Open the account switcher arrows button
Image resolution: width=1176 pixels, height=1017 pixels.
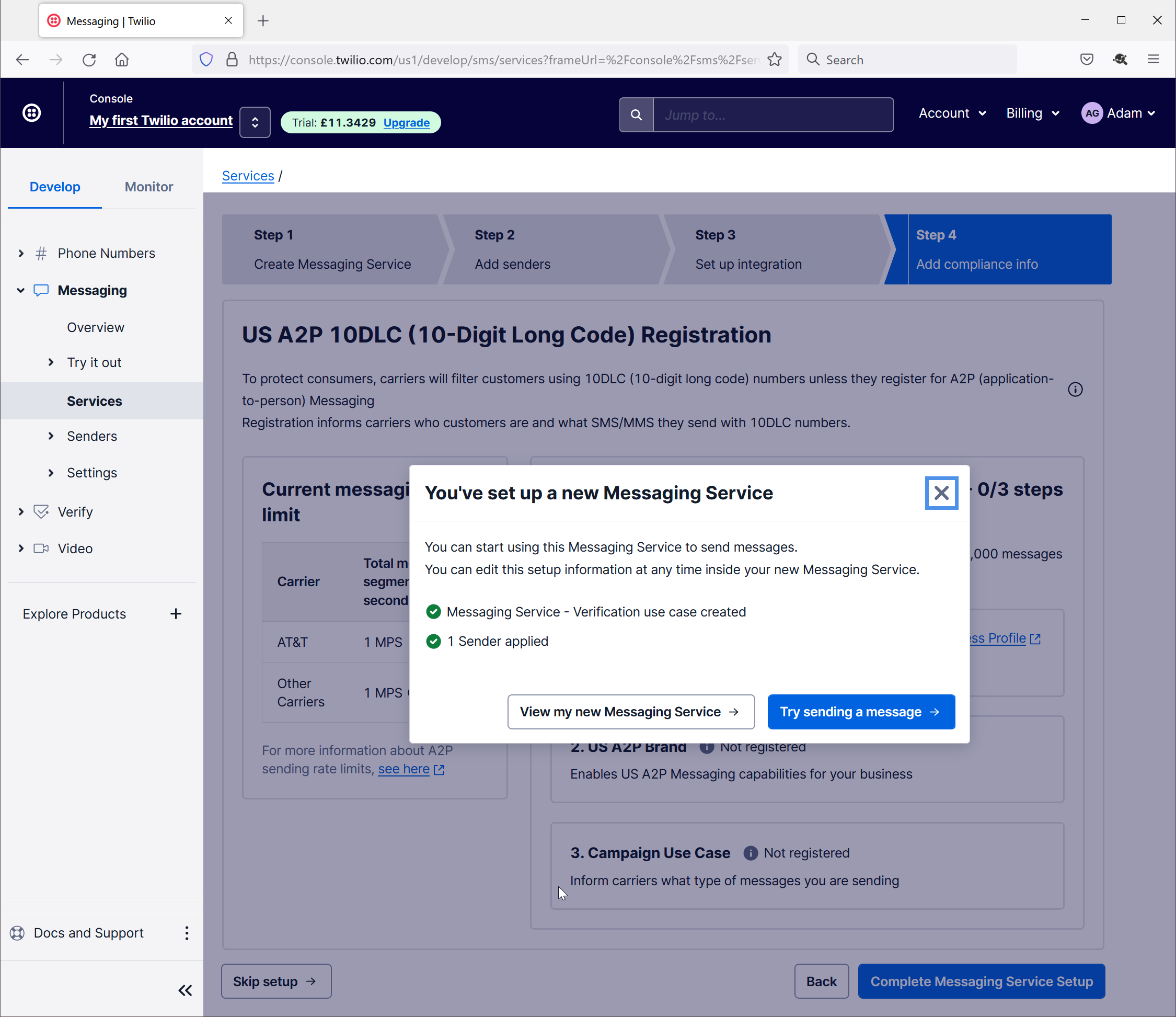pyautogui.click(x=255, y=122)
